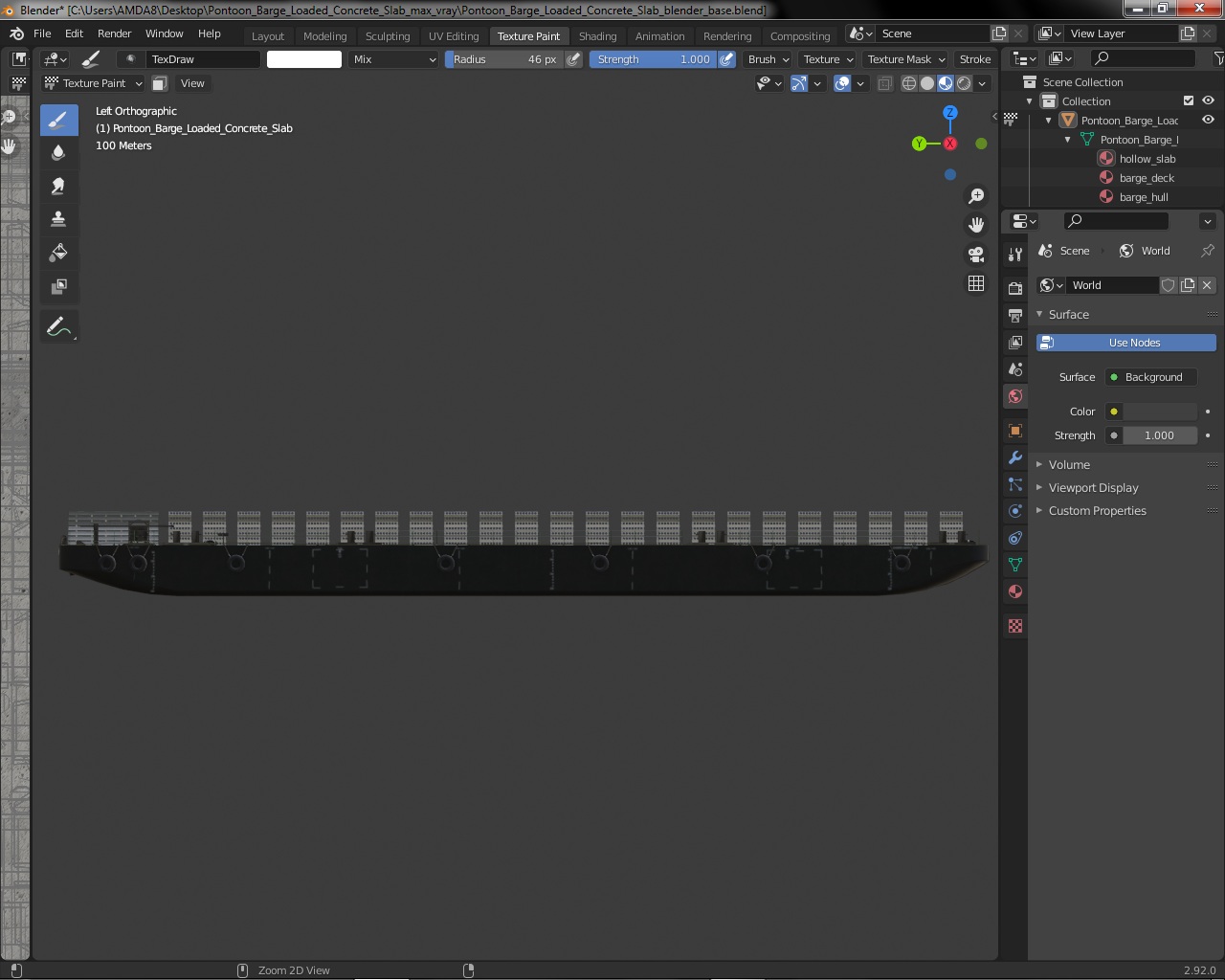Toggle X-ray mode button

[x=884, y=83]
